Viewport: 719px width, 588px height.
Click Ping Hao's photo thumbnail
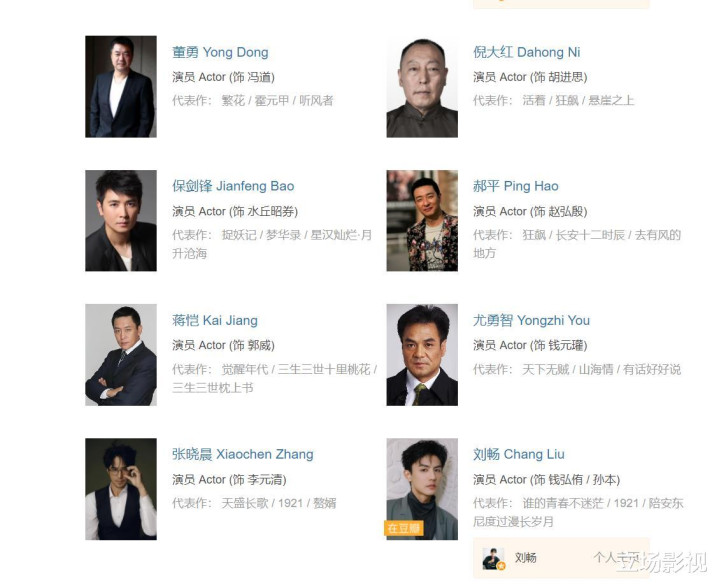422,221
